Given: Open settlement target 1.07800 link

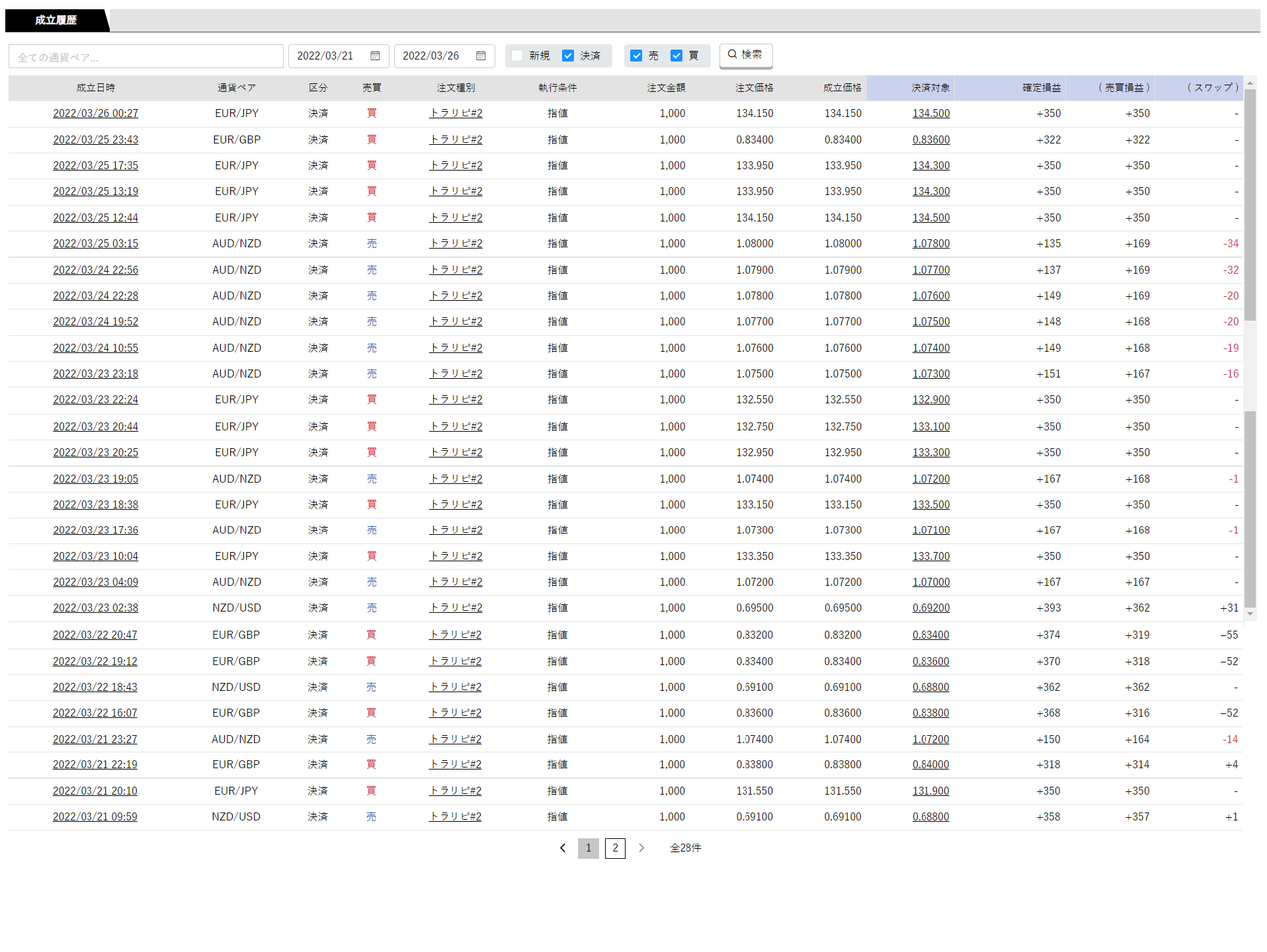Looking at the screenshot, I should (931, 244).
